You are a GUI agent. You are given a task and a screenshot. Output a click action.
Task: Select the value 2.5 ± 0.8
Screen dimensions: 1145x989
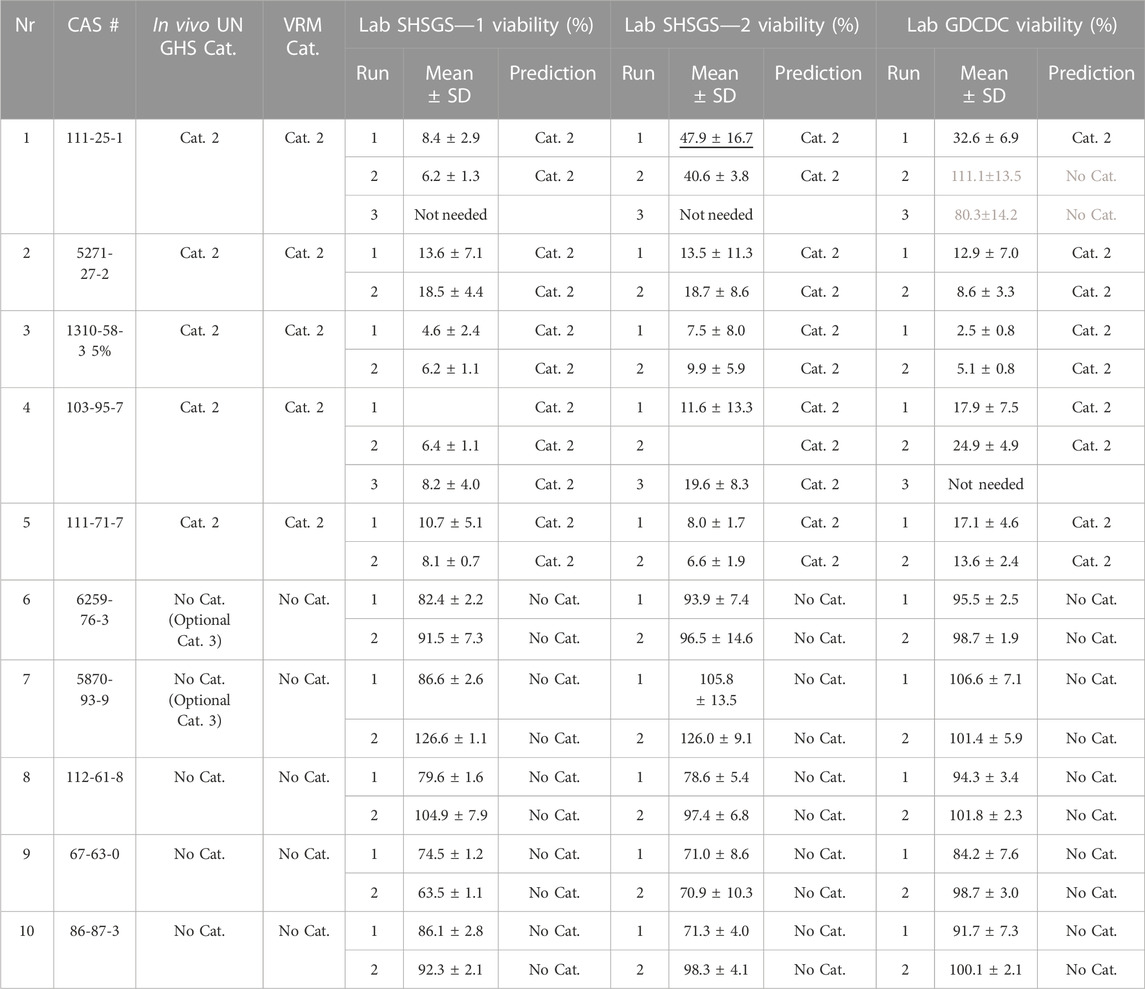pyautogui.click(x=986, y=331)
